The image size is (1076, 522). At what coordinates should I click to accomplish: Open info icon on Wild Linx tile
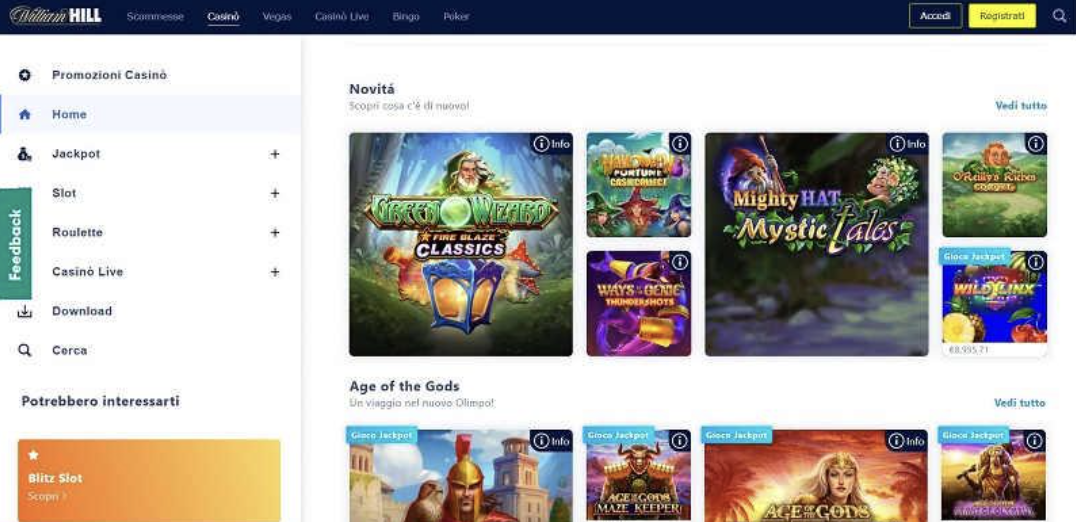tap(1036, 262)
